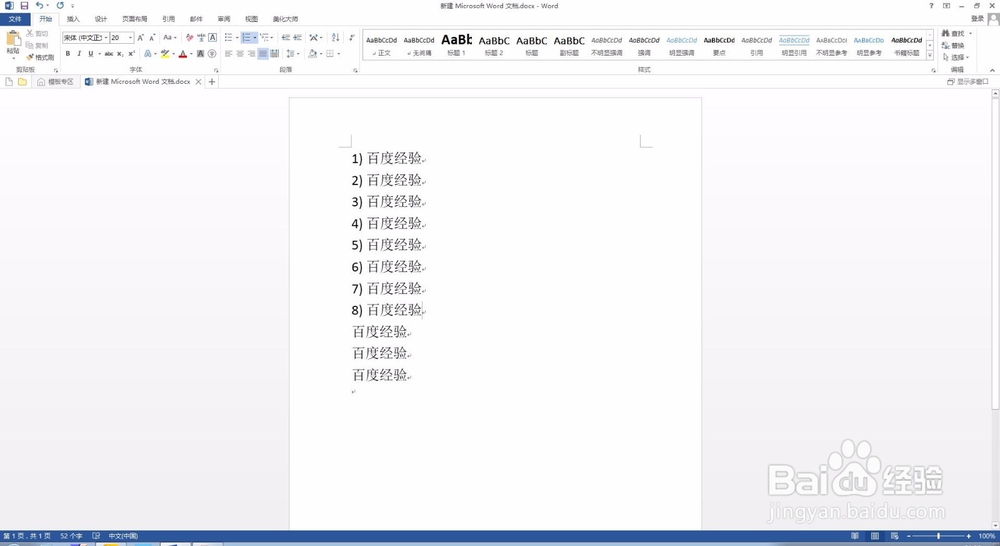
Task: Switch to the Insert (插入) tab
Action: point(73,19)
